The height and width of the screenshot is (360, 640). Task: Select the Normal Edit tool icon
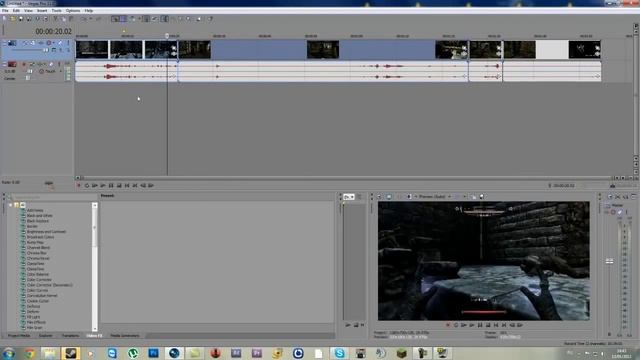[x=164, y=19]
